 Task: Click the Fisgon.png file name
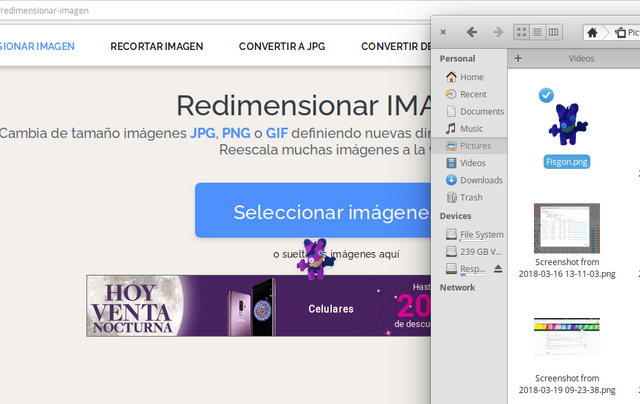567,162
